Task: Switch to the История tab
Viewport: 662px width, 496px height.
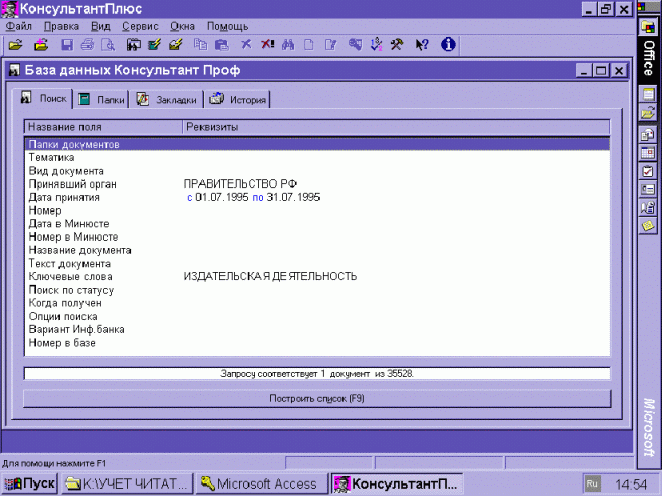Action: pyautogui.click(x=238, y=100)
